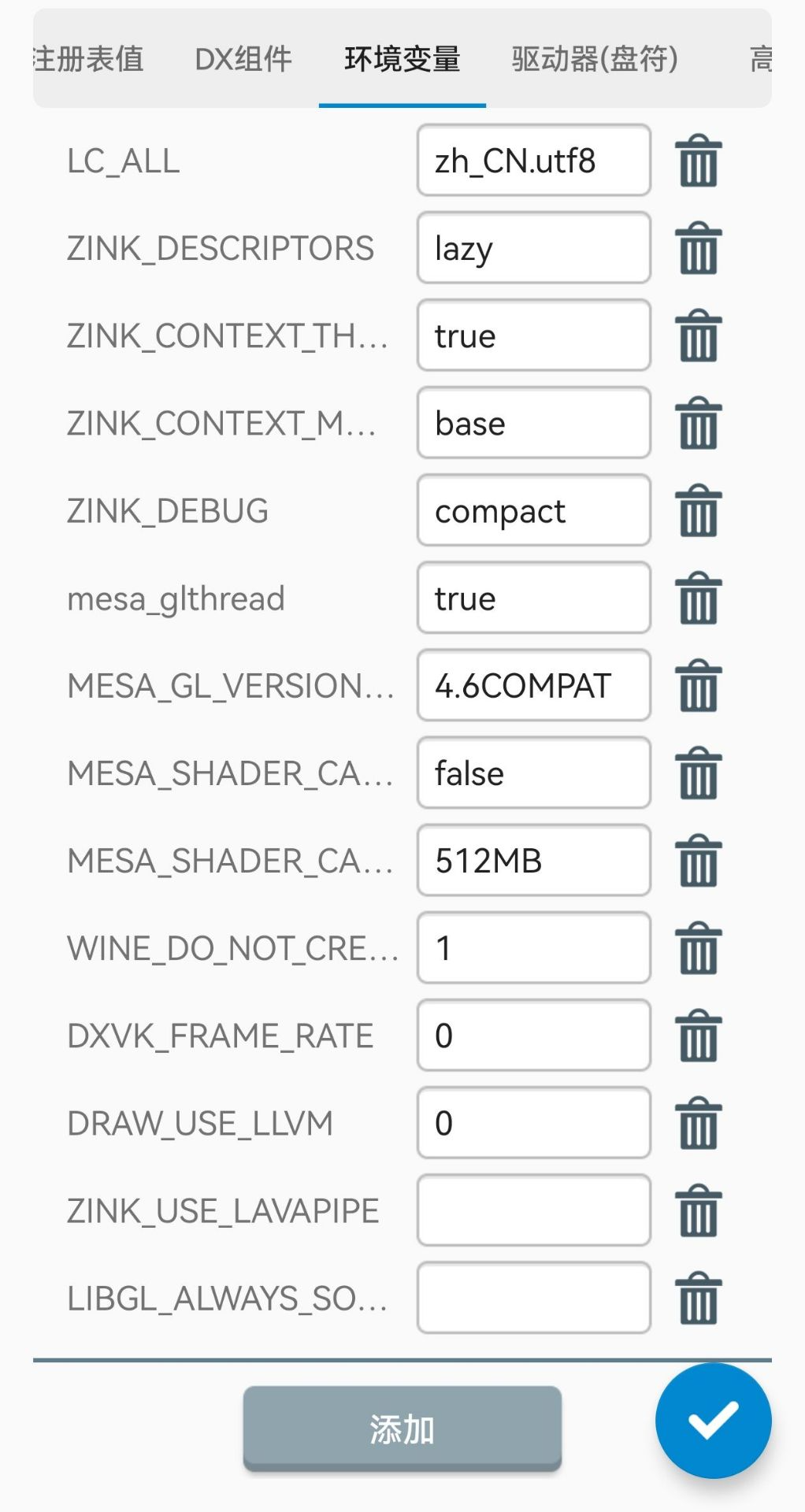Screen dimensions: 805x1512
Task: Remove the DRAW_USE_LLVM entry
Action: pos(698,1123)
